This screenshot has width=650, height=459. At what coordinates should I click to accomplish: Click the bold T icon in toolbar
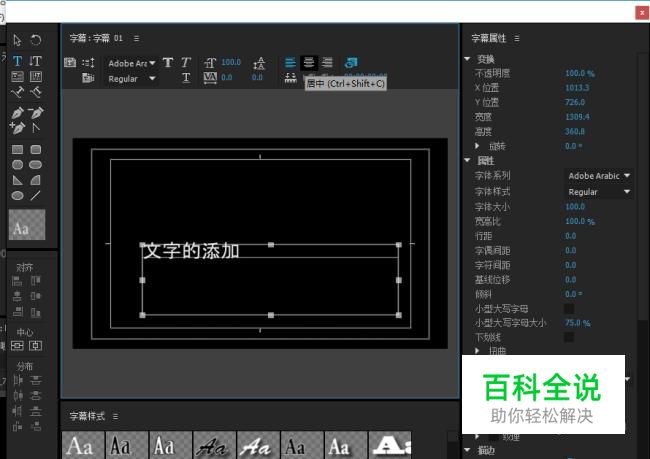pyautogui.click(x=168, y=62)
